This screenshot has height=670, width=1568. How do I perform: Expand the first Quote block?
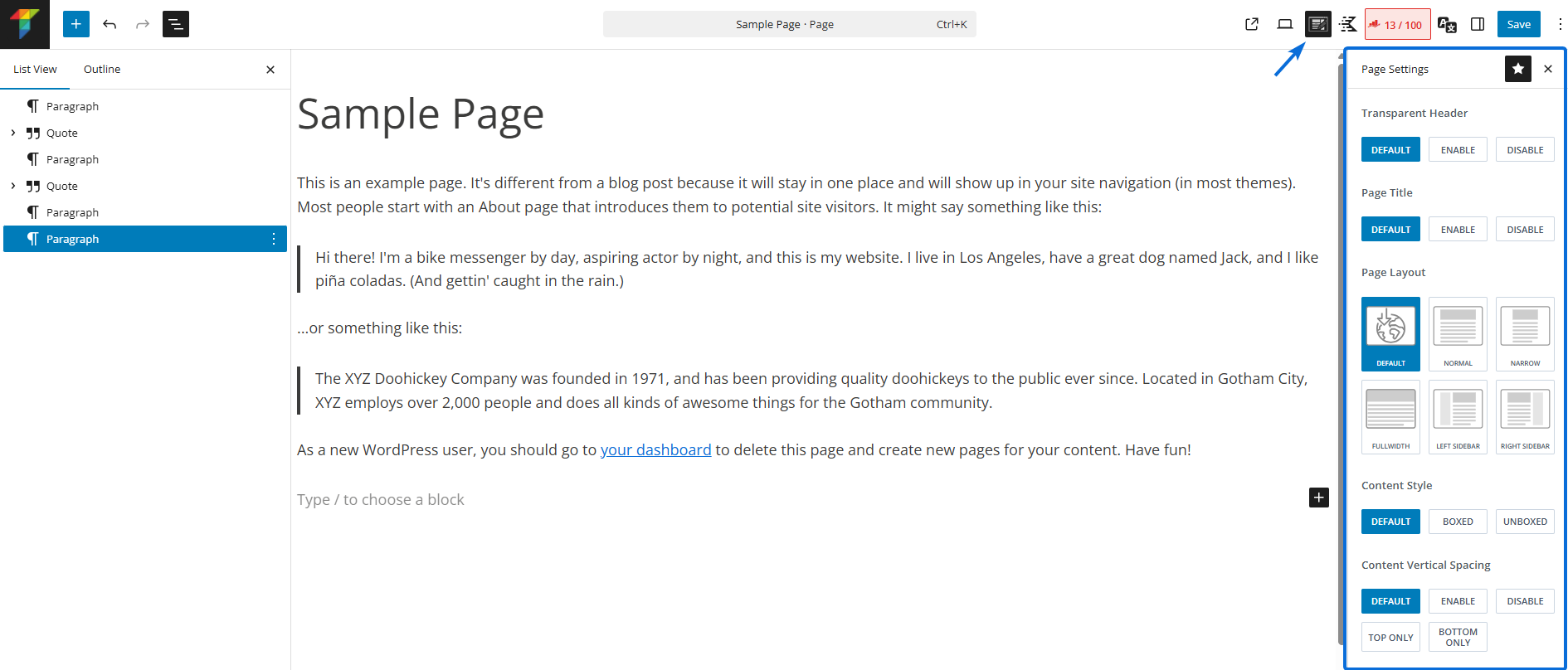(x=13, y=133)
